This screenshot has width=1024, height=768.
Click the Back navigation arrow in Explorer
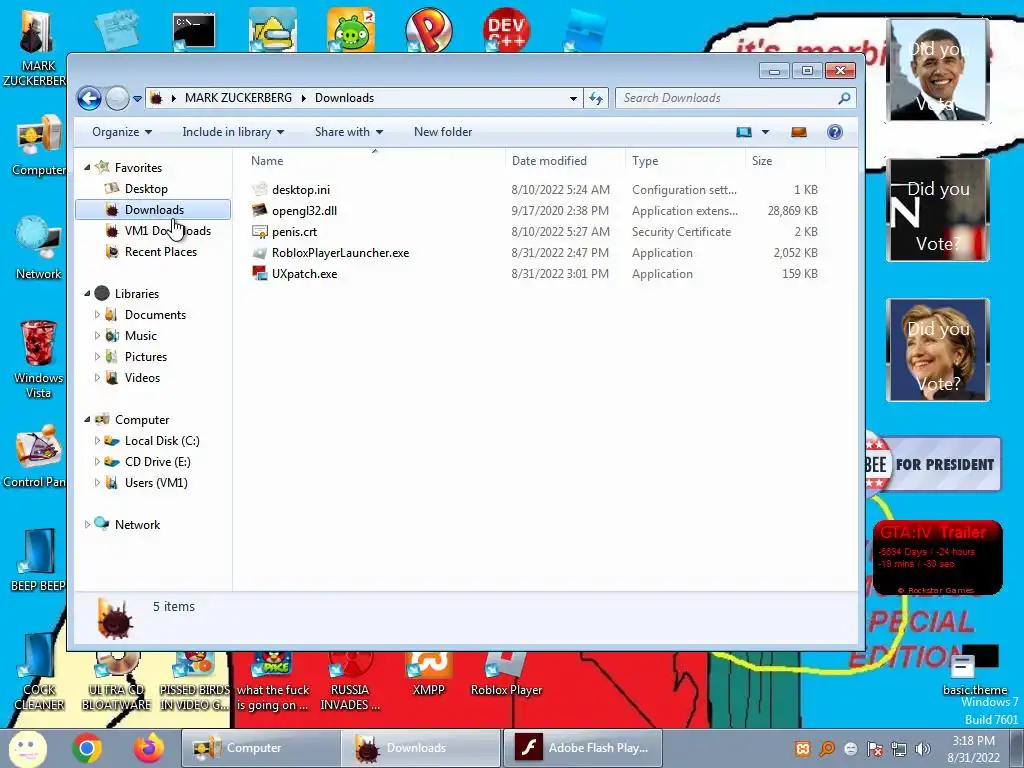point(89,99)
